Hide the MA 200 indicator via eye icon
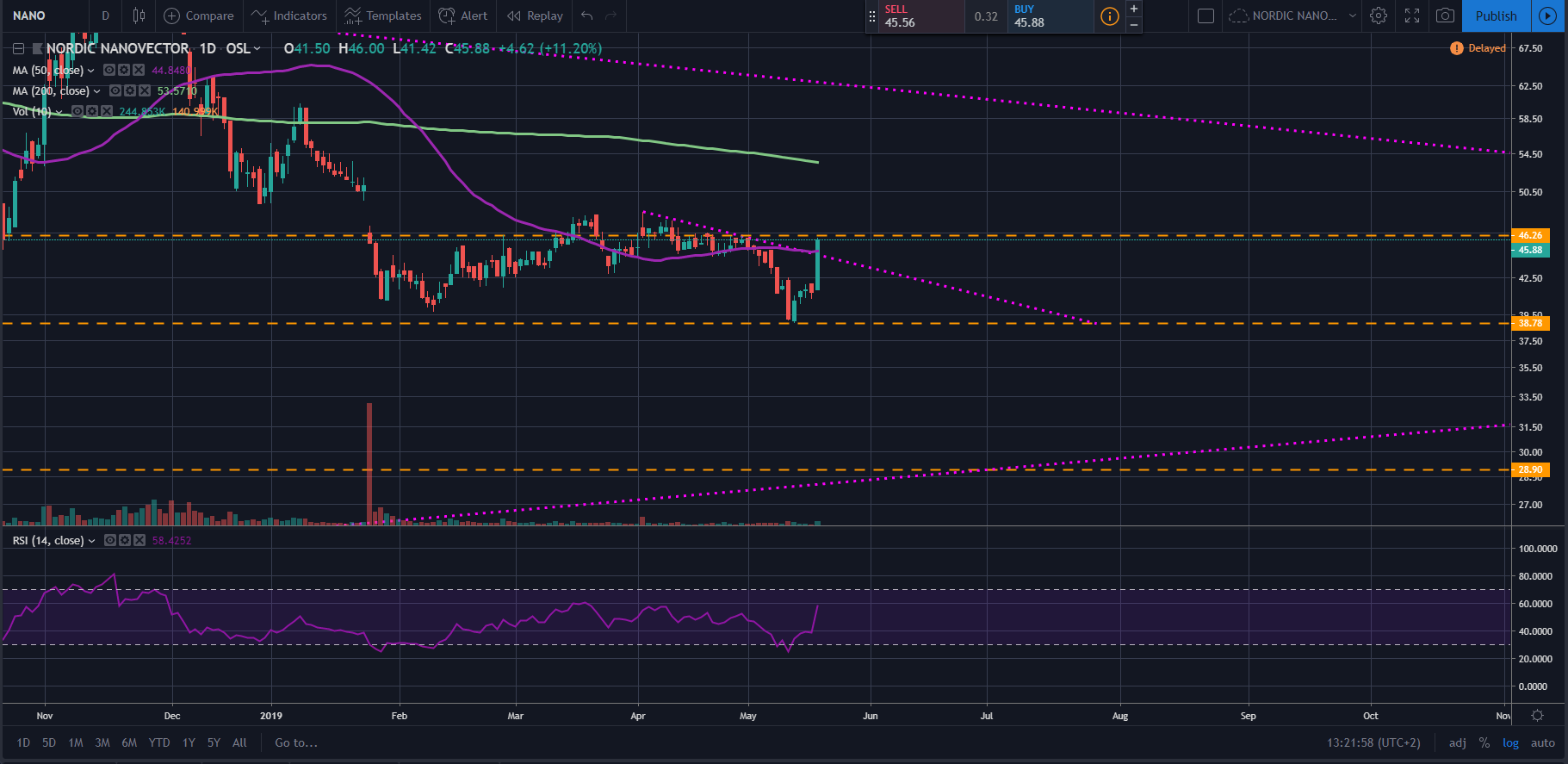 pyautogui.click(x=115, y=90)
